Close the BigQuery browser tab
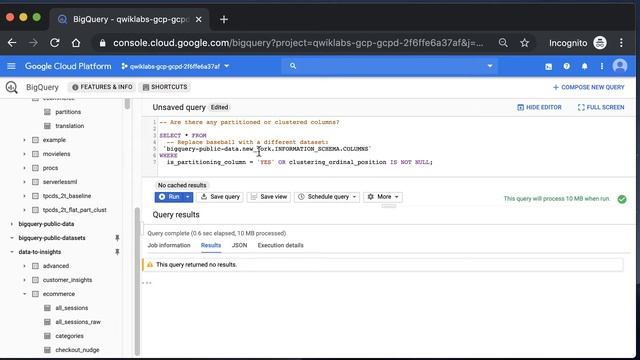 tap(198, 19)
